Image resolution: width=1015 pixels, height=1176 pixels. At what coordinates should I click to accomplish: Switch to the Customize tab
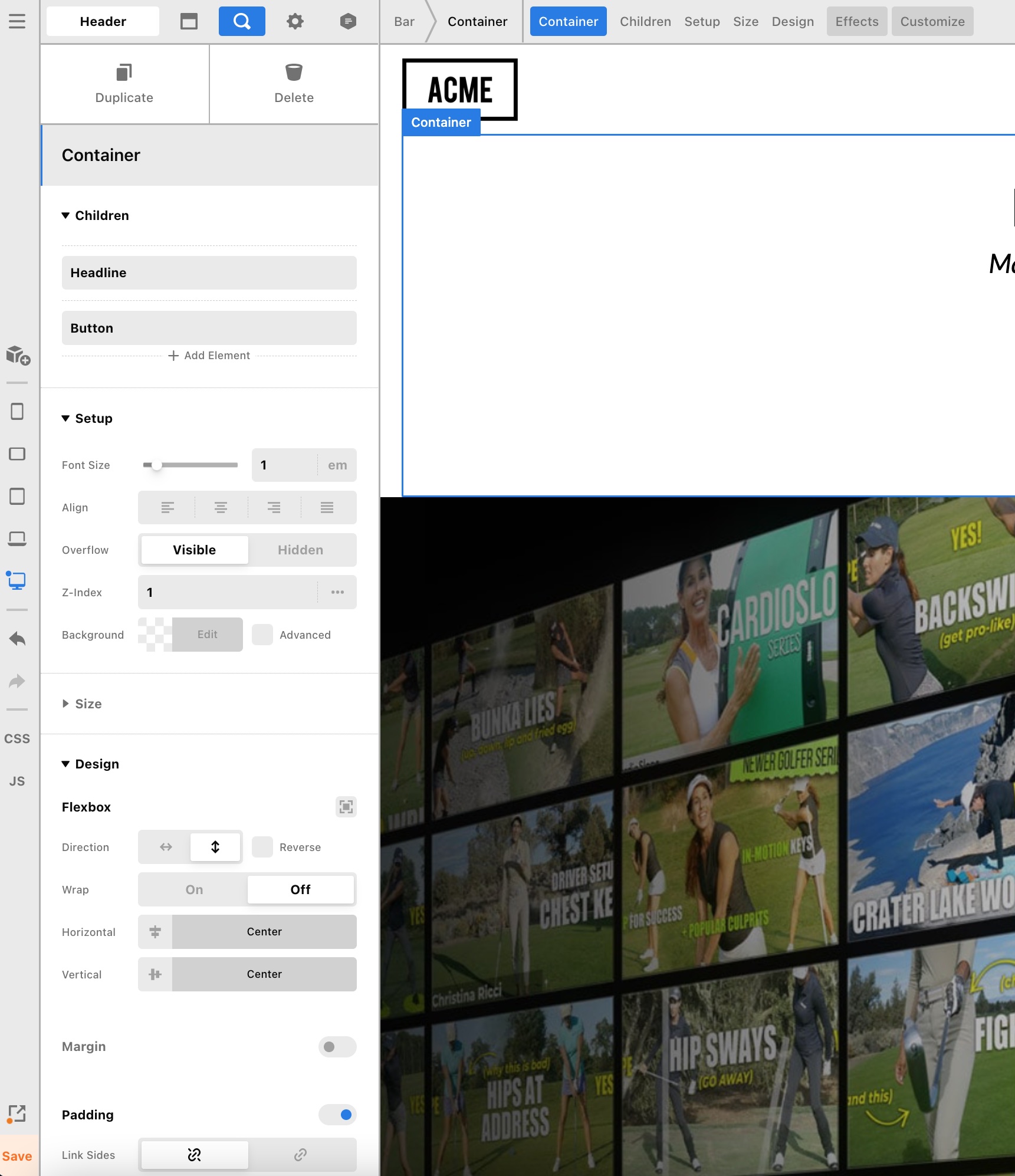point(932,22)
